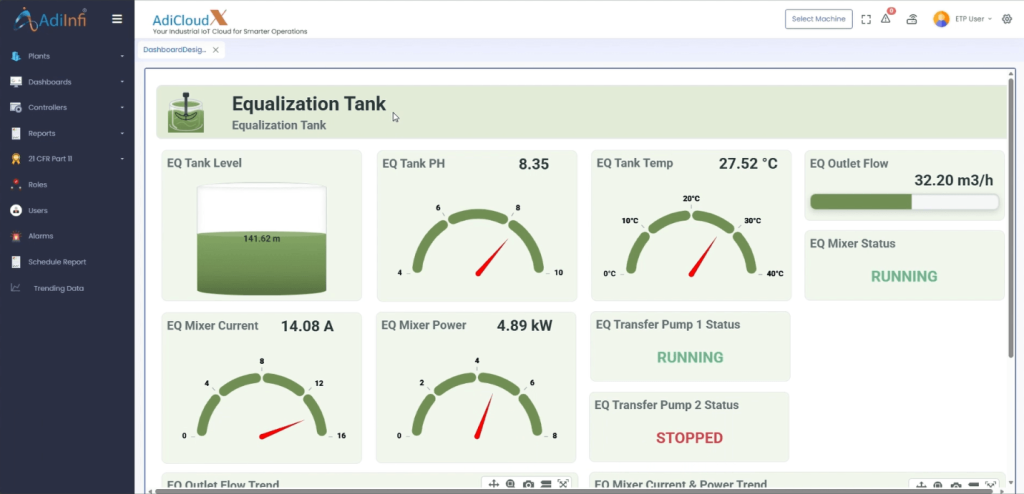Click the 4.89 kW power value

pyautogui.click(x=524, y=325)
